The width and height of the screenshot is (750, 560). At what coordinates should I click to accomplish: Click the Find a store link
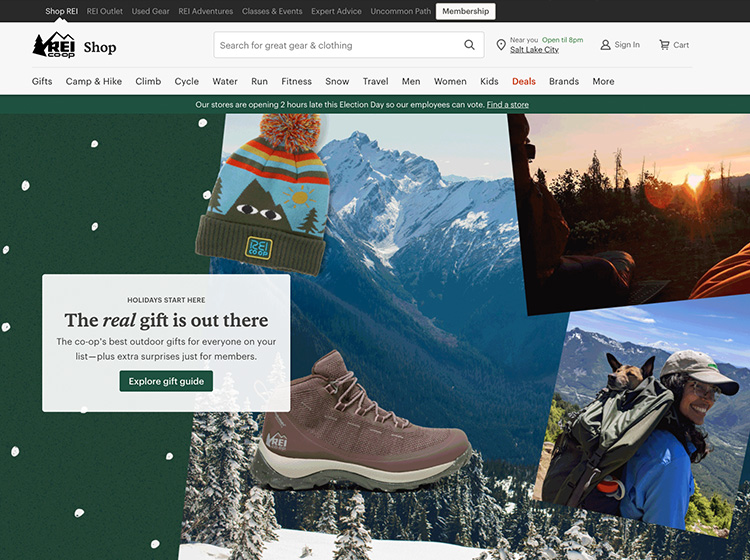click(507, 105)
